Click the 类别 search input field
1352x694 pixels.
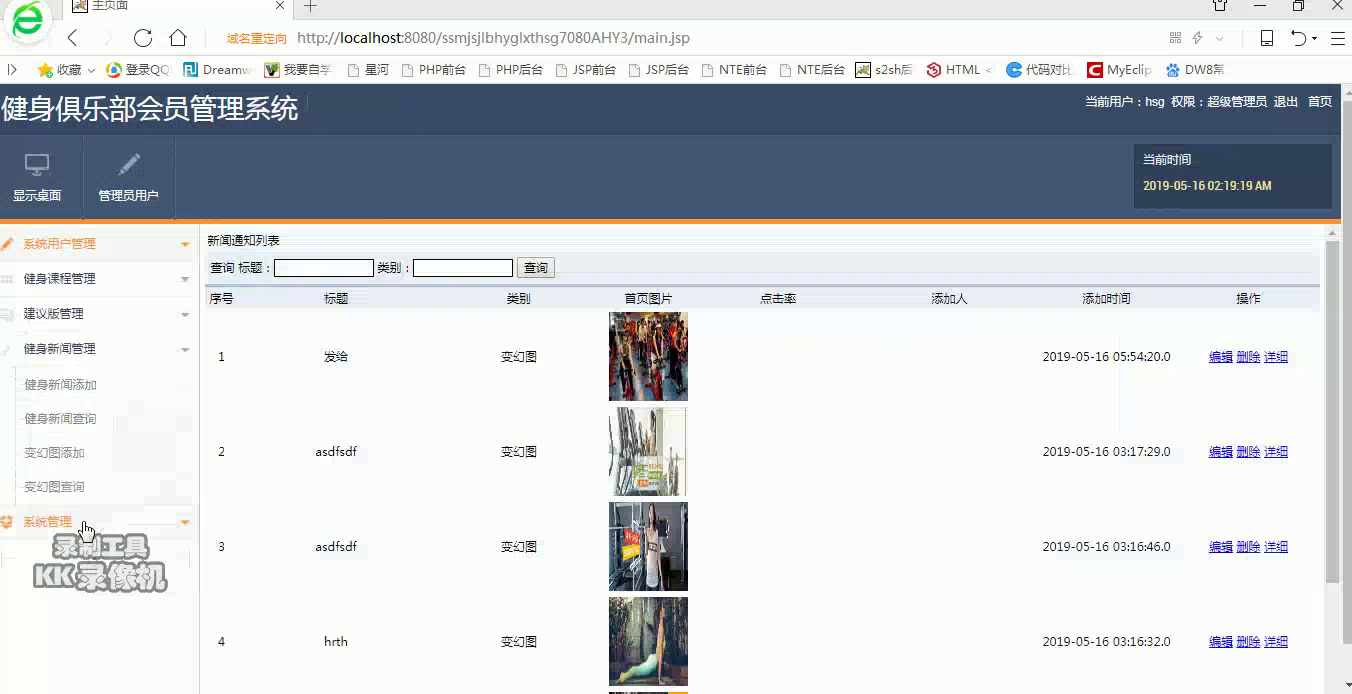[x=463, y=268]
